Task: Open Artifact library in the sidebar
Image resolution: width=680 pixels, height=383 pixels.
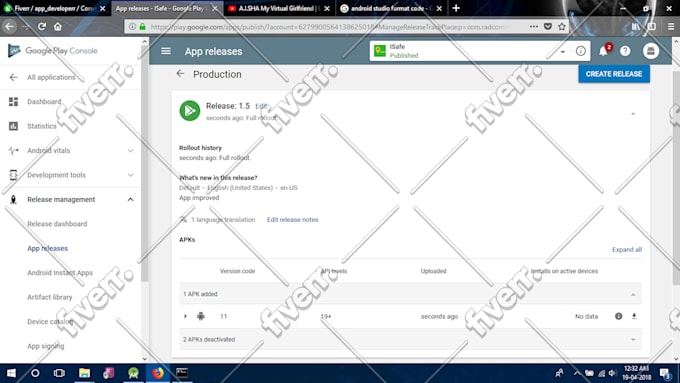Action: tap(49, 297)
